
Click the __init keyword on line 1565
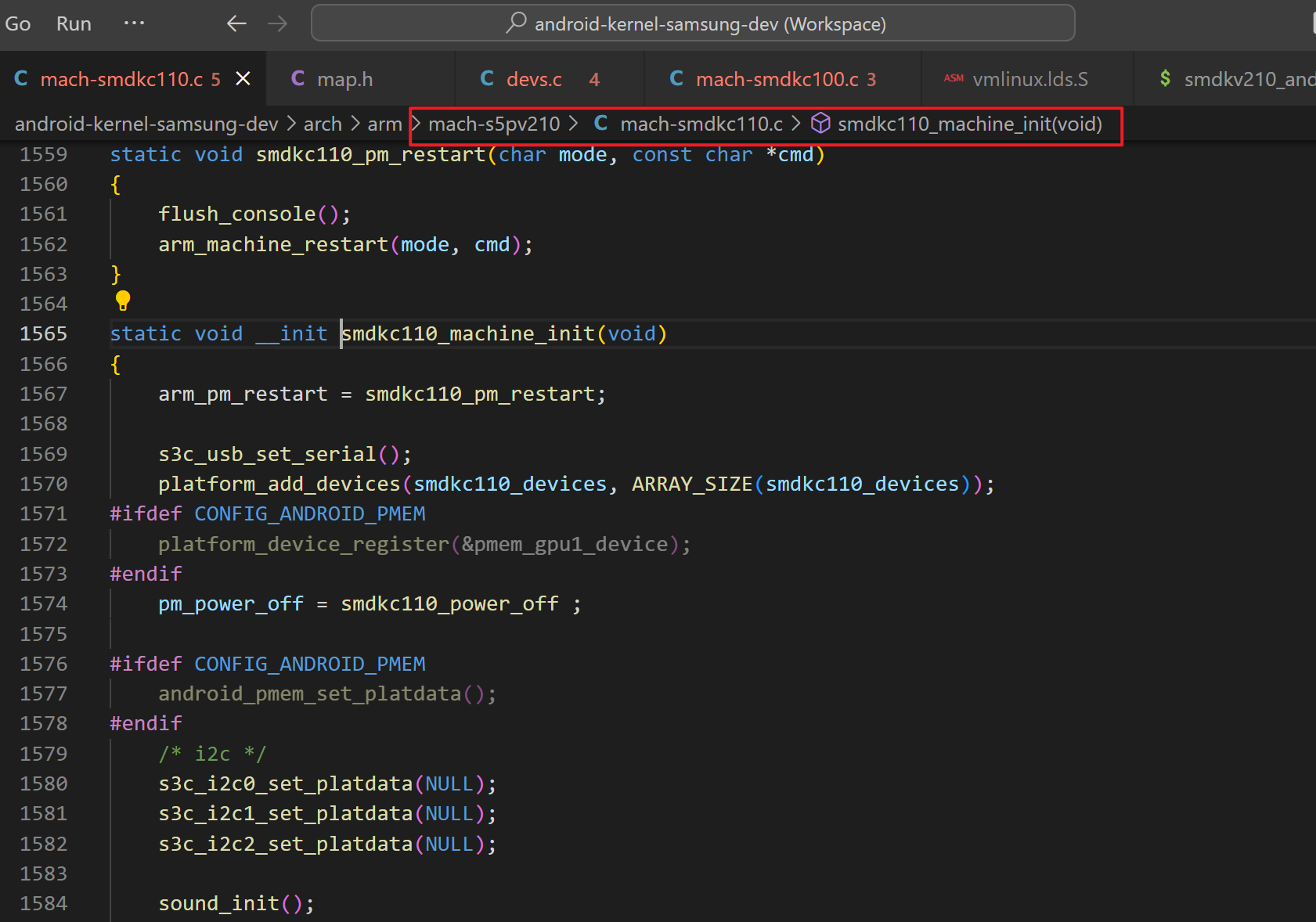pos(291,333)
